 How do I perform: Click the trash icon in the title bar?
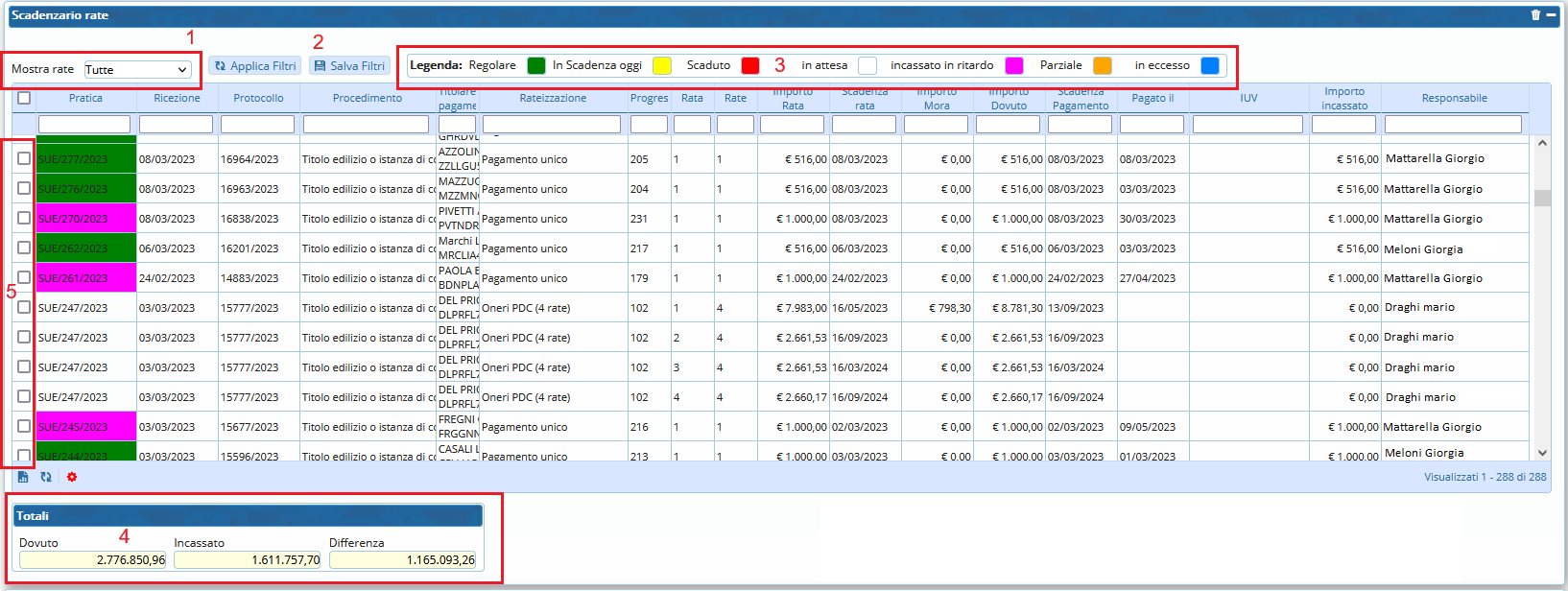[1535, 15]
